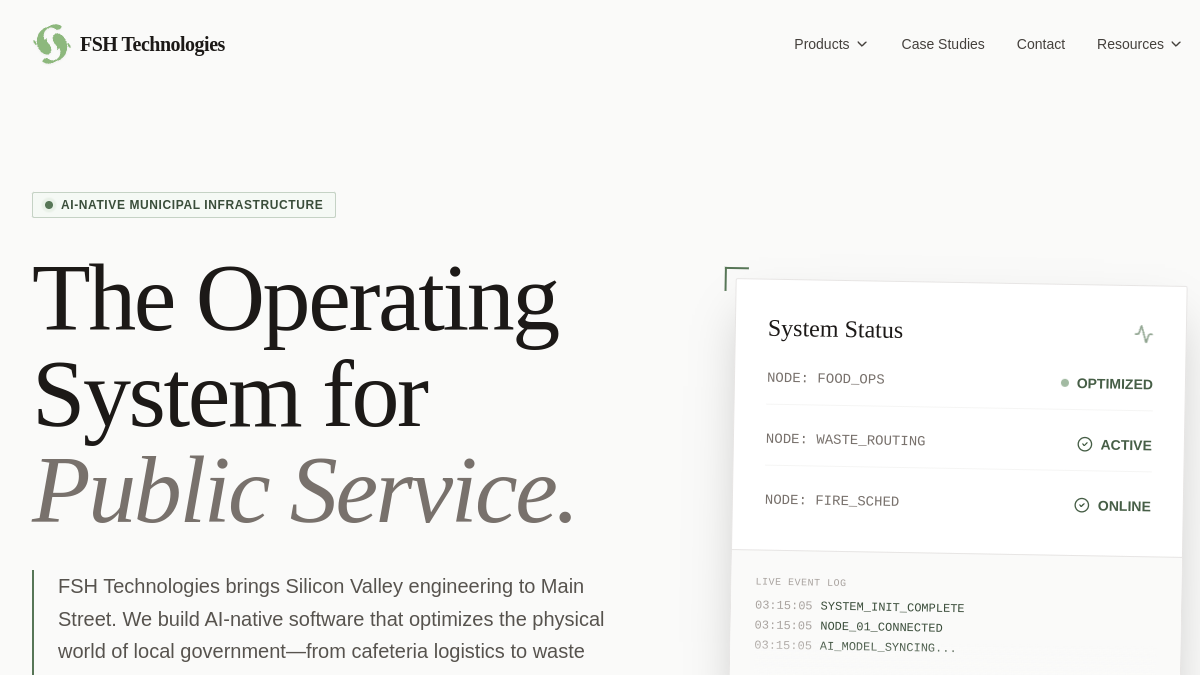Click the activity pulse icon in System Status

coord(1144,334)
